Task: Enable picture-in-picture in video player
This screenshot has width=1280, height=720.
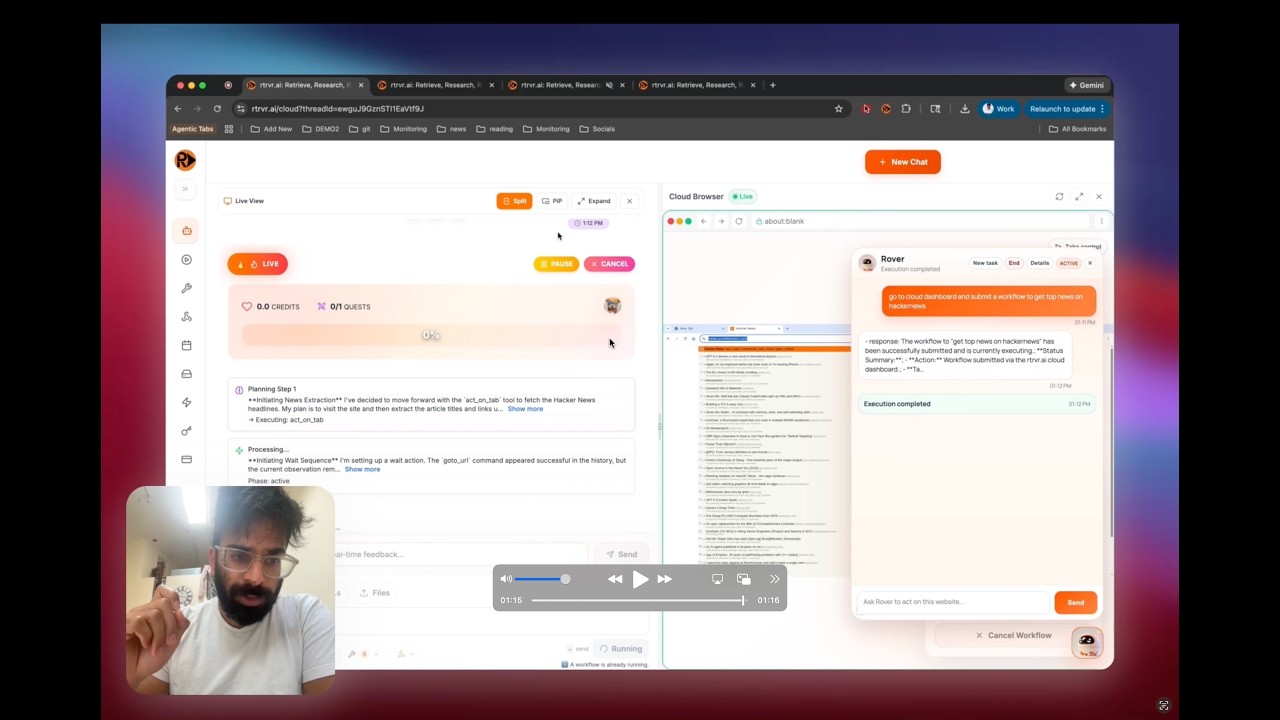Action: point(743,579)
